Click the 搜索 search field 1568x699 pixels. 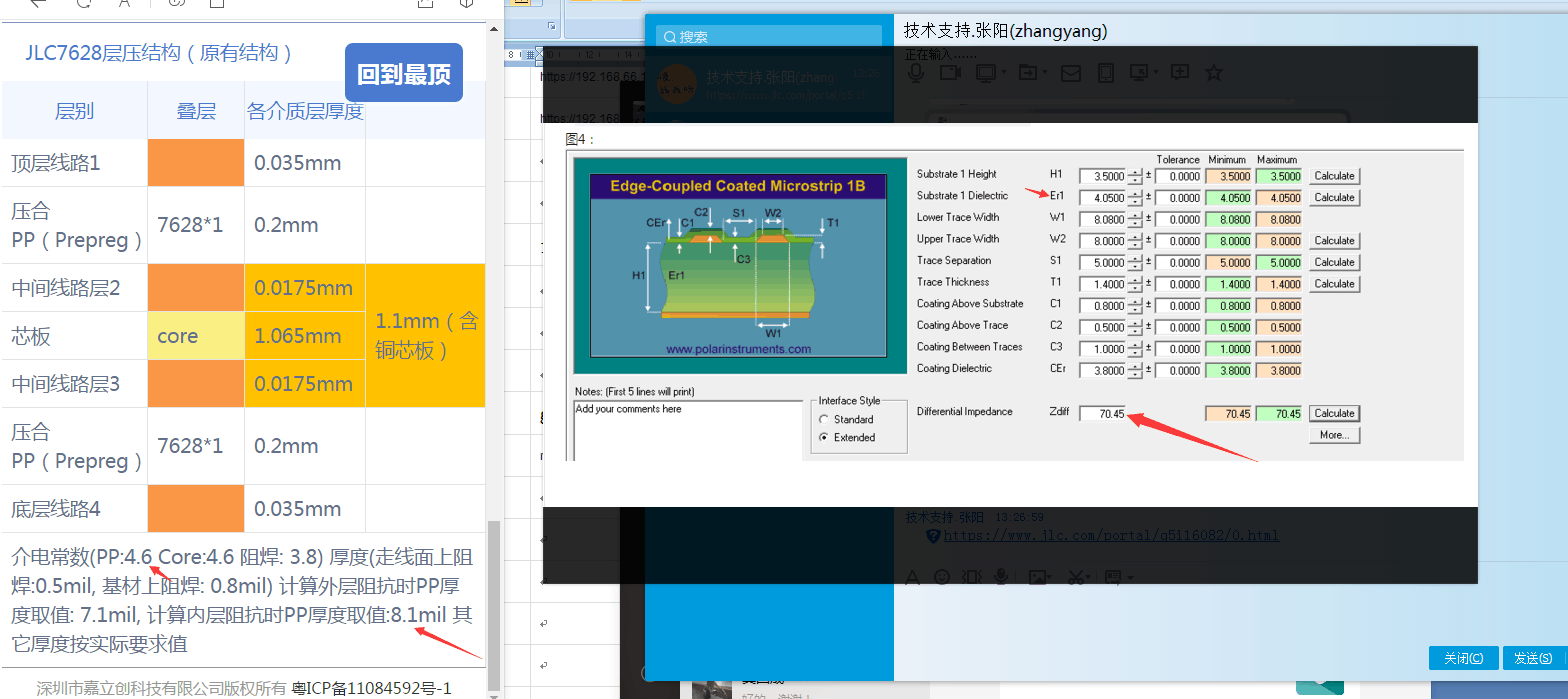tap(768, 37)
